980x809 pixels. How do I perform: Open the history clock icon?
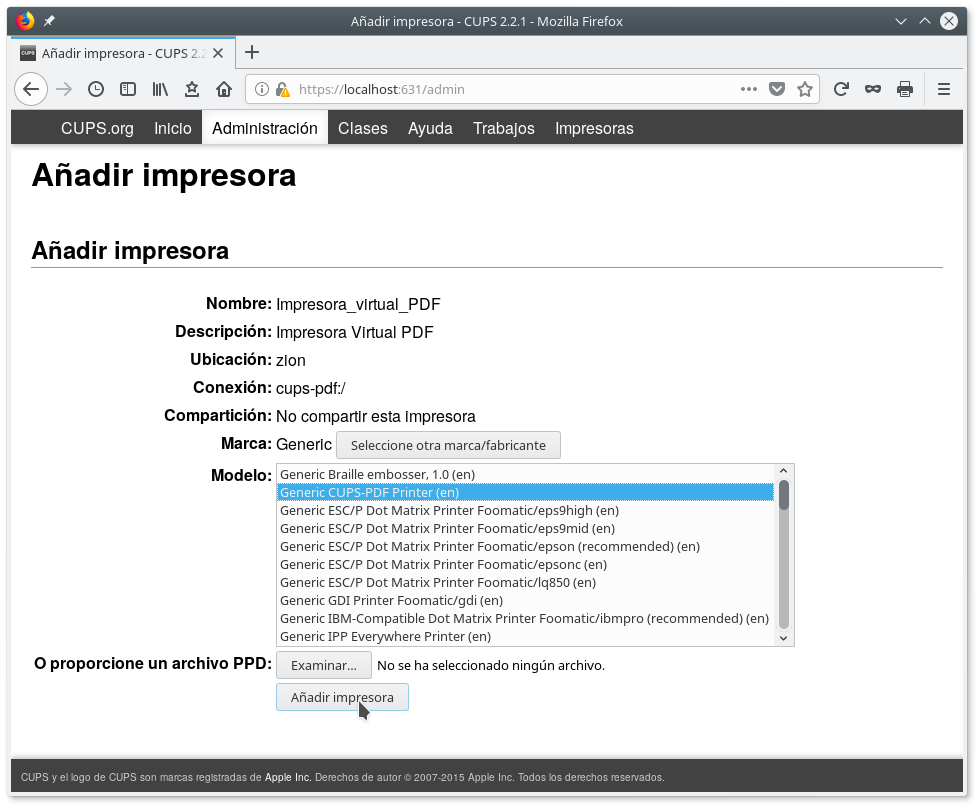tap(95, 89)
